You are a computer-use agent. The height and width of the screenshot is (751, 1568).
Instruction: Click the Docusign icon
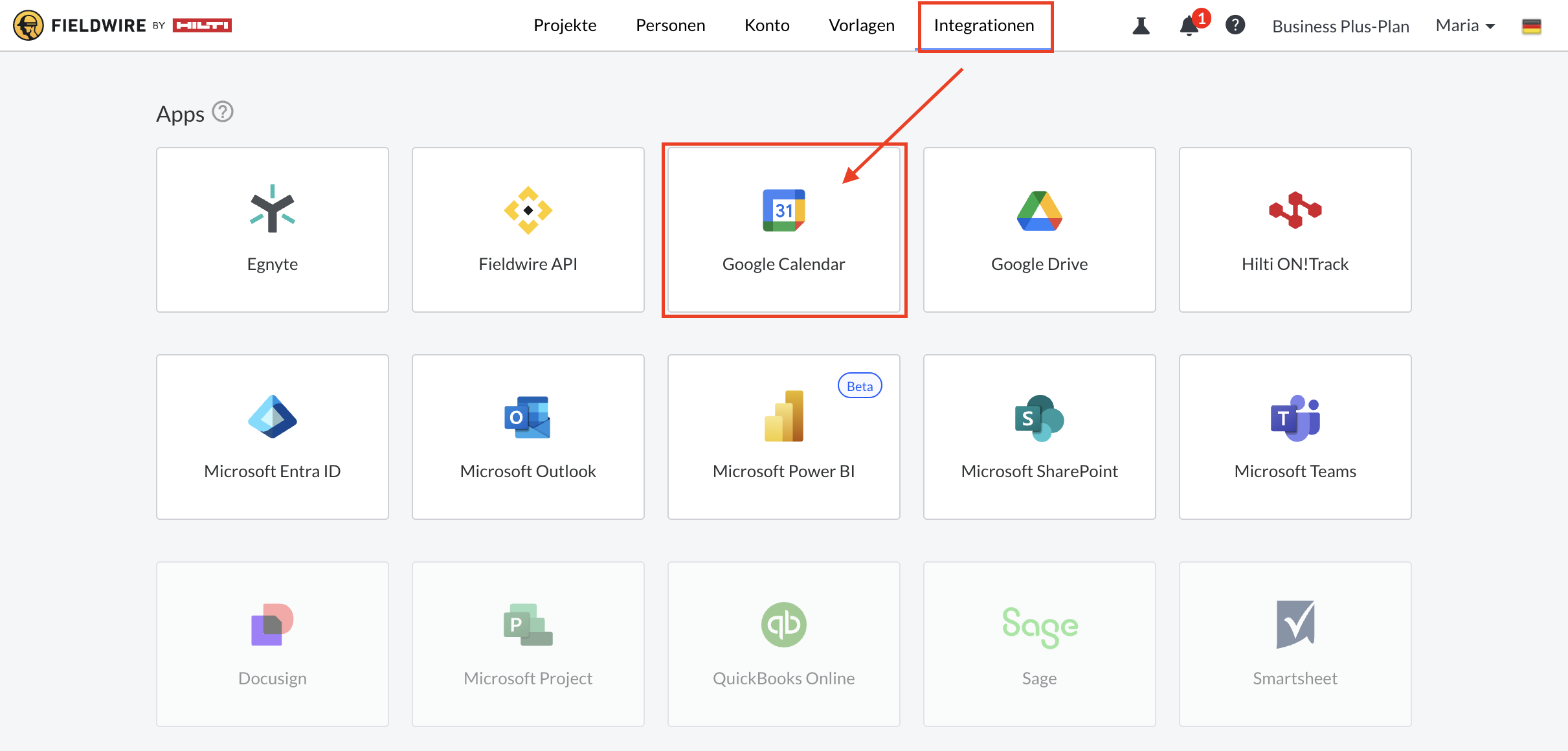pos(273,625)
